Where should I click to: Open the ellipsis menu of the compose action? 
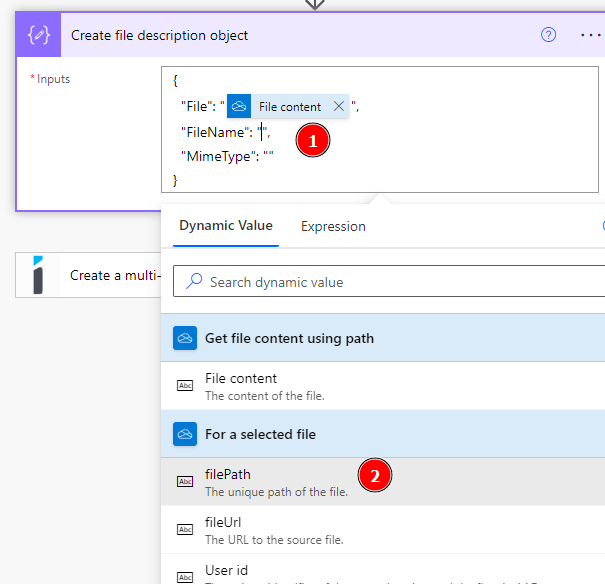pyautogui.click(x=591, y=35)
